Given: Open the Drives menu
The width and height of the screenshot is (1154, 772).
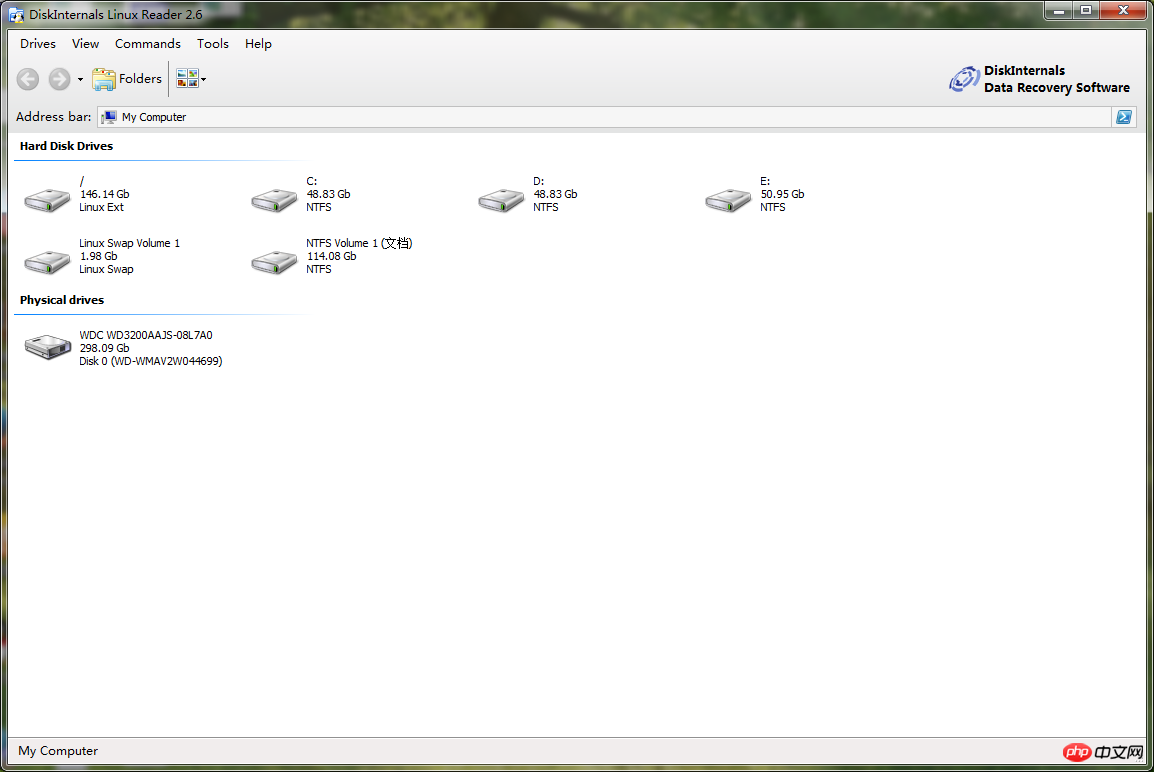Looking at the screenshot, I should pyautogui.click(x=38, y=43).
